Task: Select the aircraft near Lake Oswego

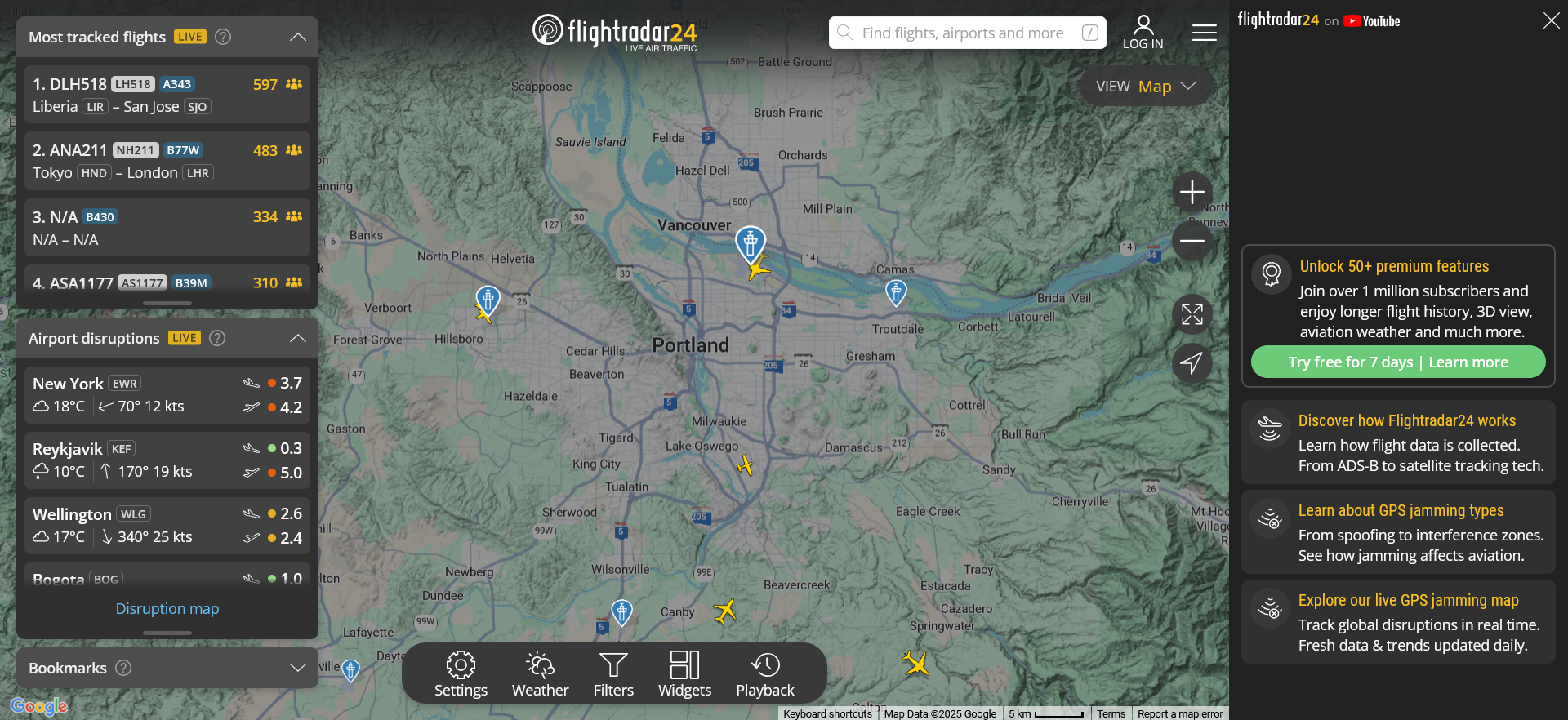Action: coord(745,465)
